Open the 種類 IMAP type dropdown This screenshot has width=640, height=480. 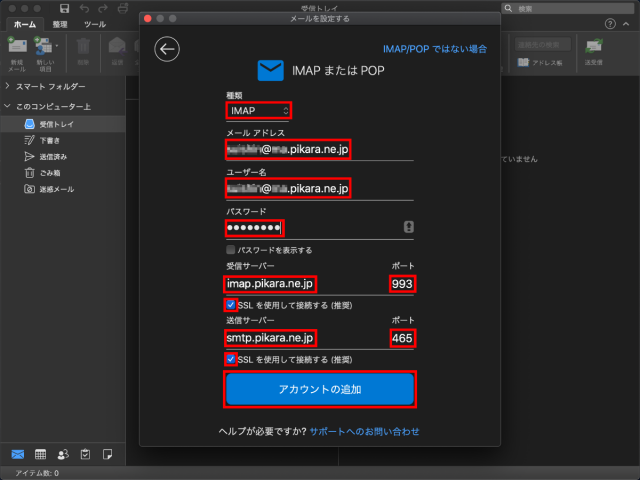[x=259, y=110]
